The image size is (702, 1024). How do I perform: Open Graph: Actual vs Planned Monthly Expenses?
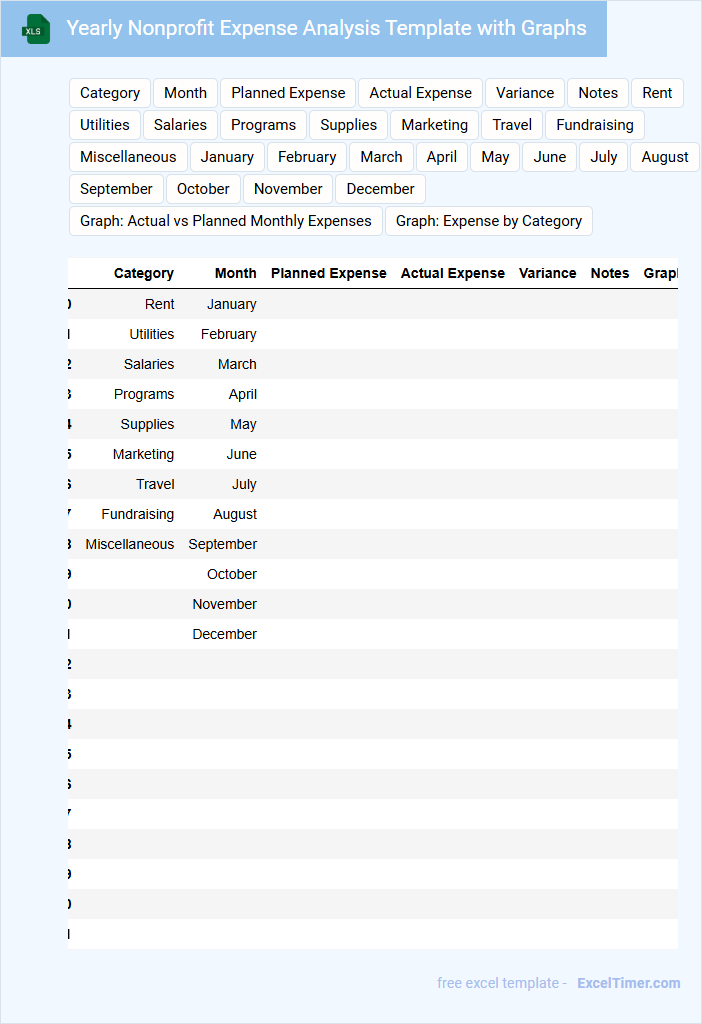click(226, 221)
